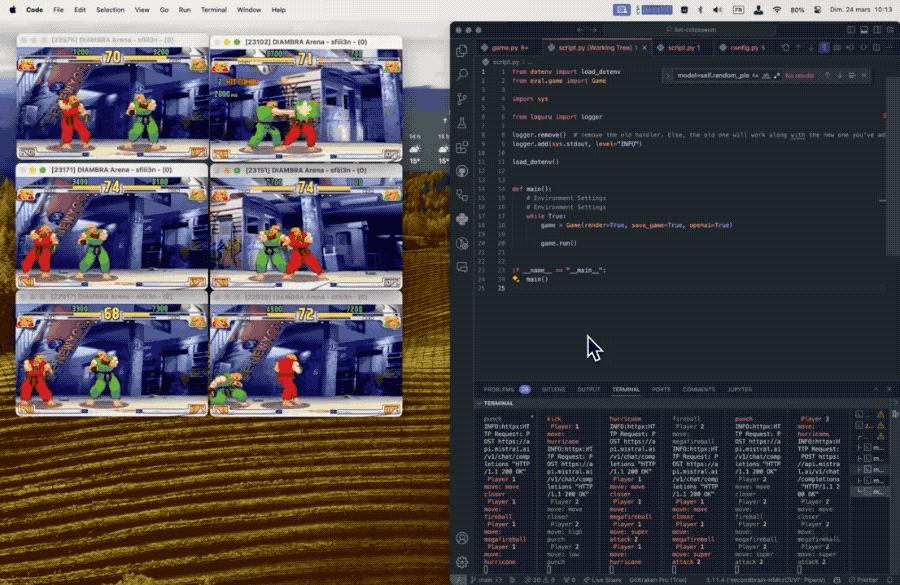Open the Accounts icon in activity bar
900x585 pixels.
pyautogui.click(x=462, y=537)
